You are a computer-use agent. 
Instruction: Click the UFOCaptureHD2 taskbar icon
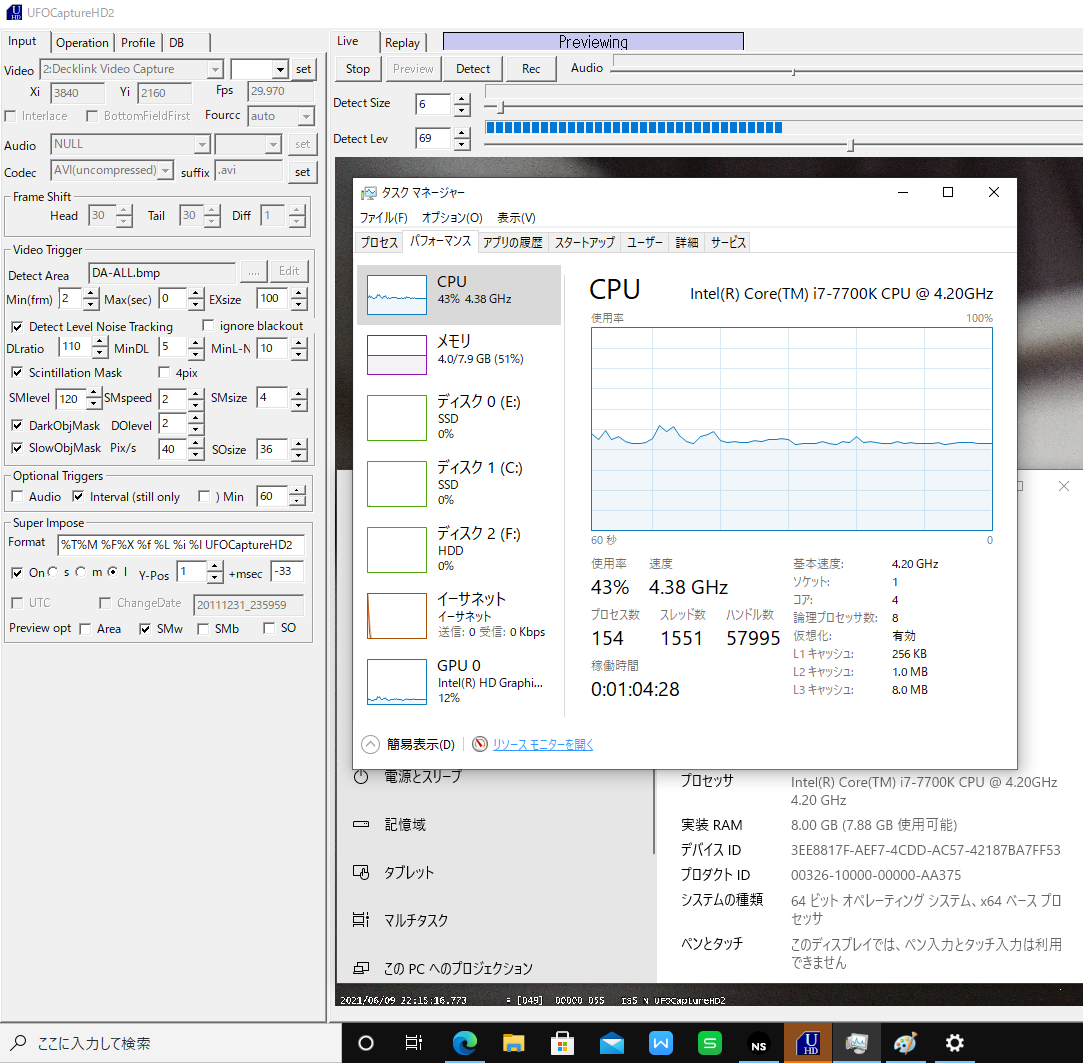pos(808,1043)
